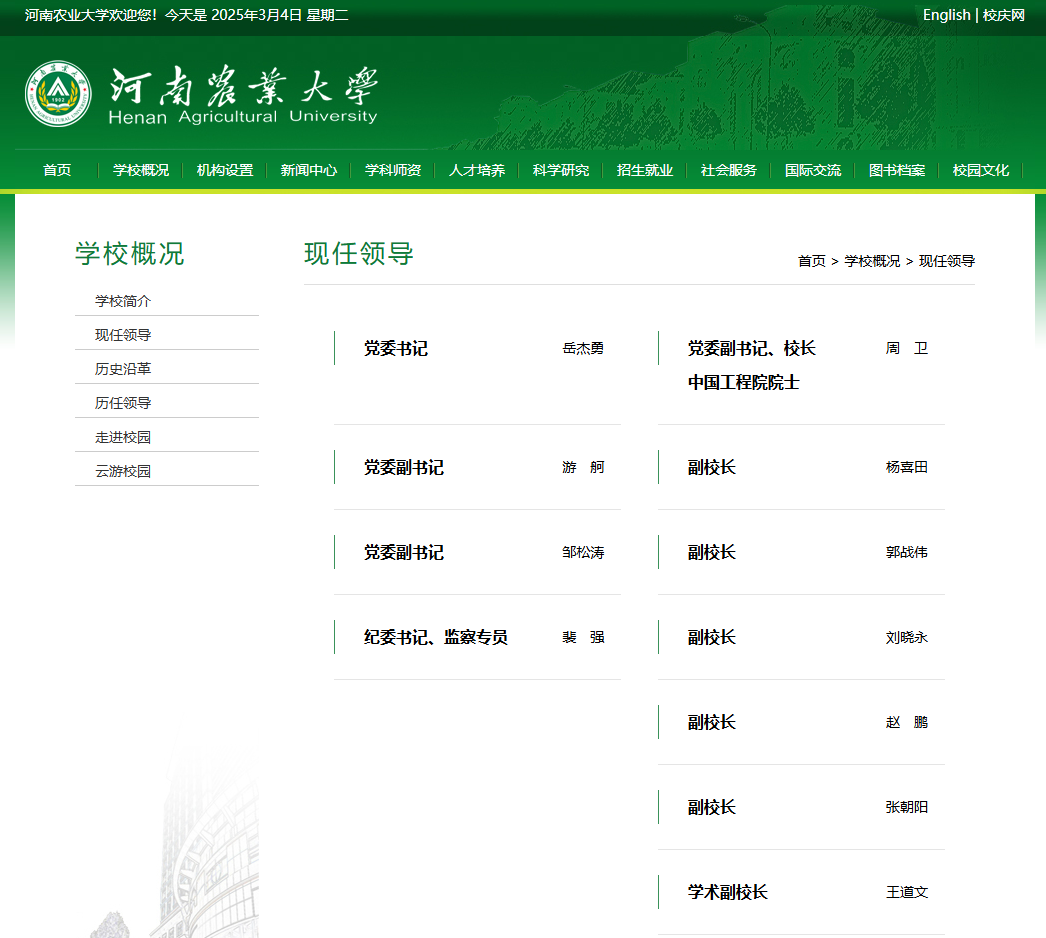
Task: Click 学科师资 in the navigation bar
Action: 393,170
